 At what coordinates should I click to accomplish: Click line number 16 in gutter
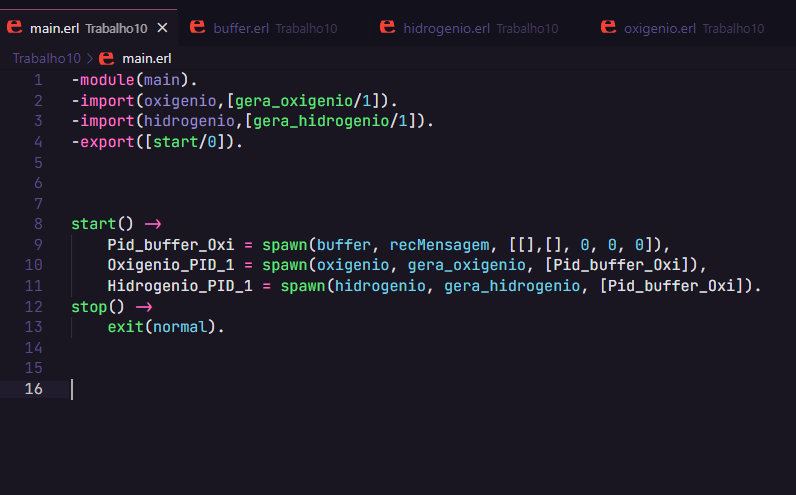[34, 389]
